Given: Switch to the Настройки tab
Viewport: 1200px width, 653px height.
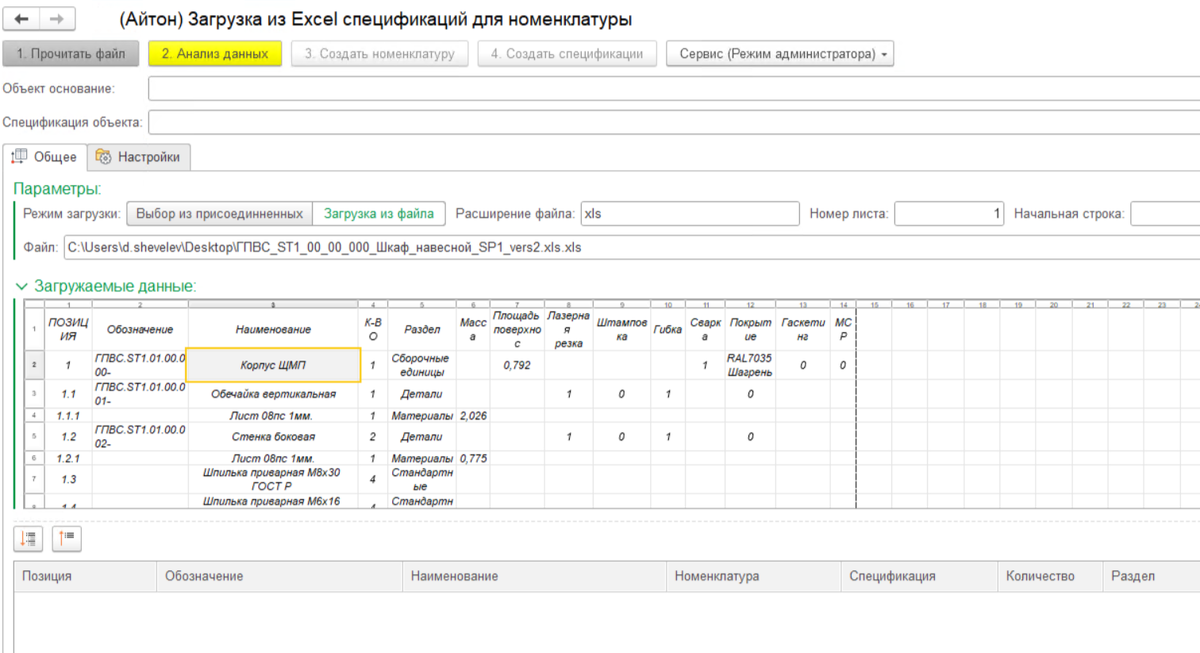Looking at the screenshot, I should [x=139, y=157].
